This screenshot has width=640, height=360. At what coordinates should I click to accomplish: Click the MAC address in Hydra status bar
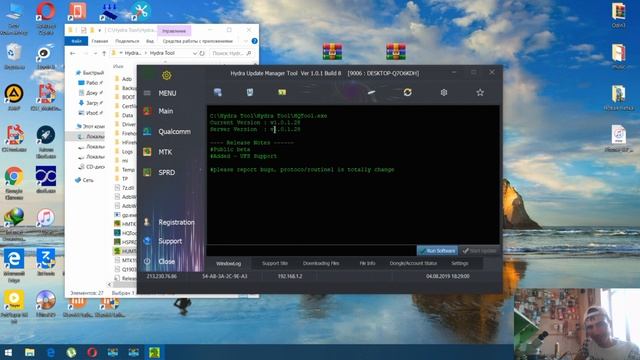pos(224,276)
